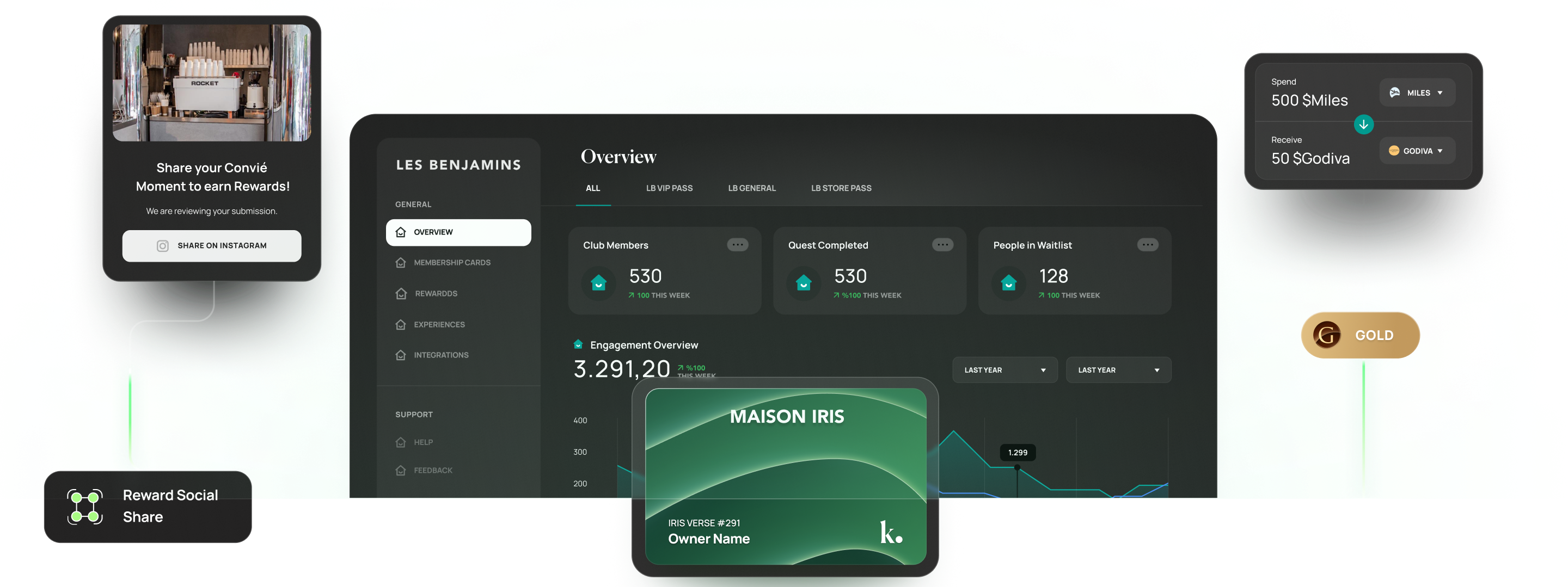The width and height of the screenshot is (1568, 587).
Task: Open Membership Cards in the sidebar
Action: [x=452, y=263]
